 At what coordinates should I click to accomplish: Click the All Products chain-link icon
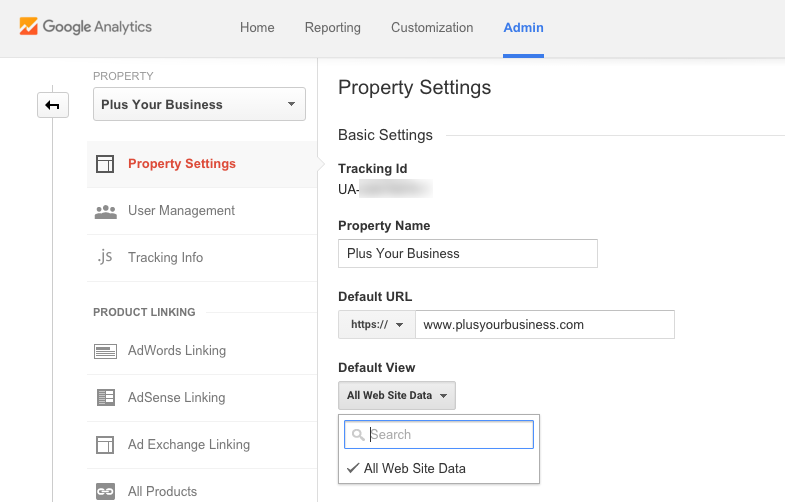[105, 491]
